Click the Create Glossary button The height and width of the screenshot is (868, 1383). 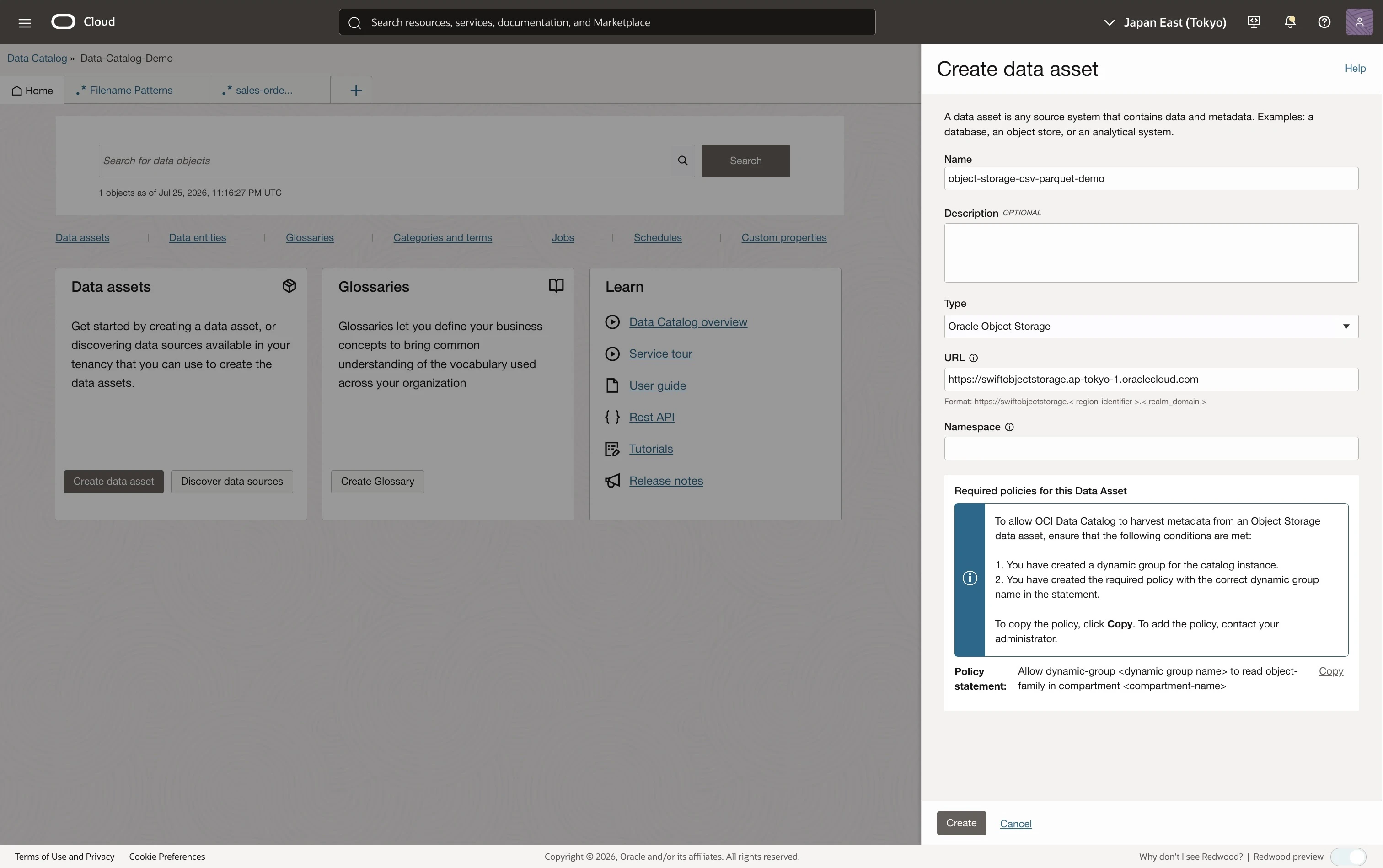click(x=377, y=482)
